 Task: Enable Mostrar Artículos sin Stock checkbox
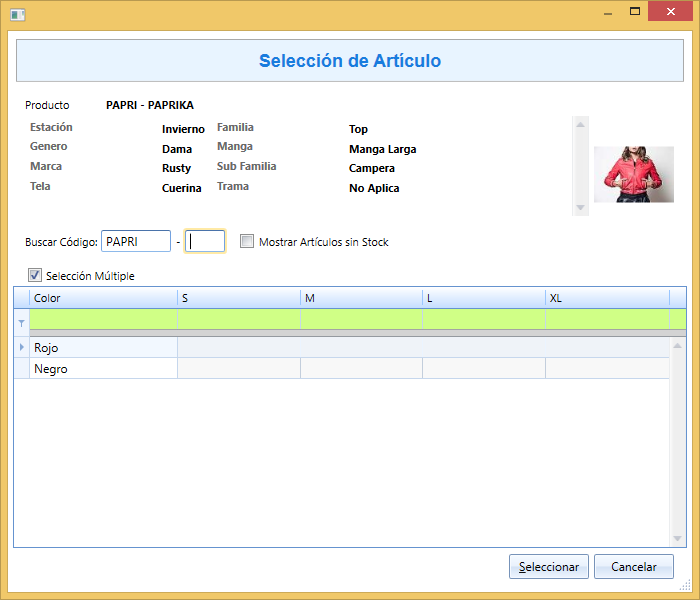(247, 242)
